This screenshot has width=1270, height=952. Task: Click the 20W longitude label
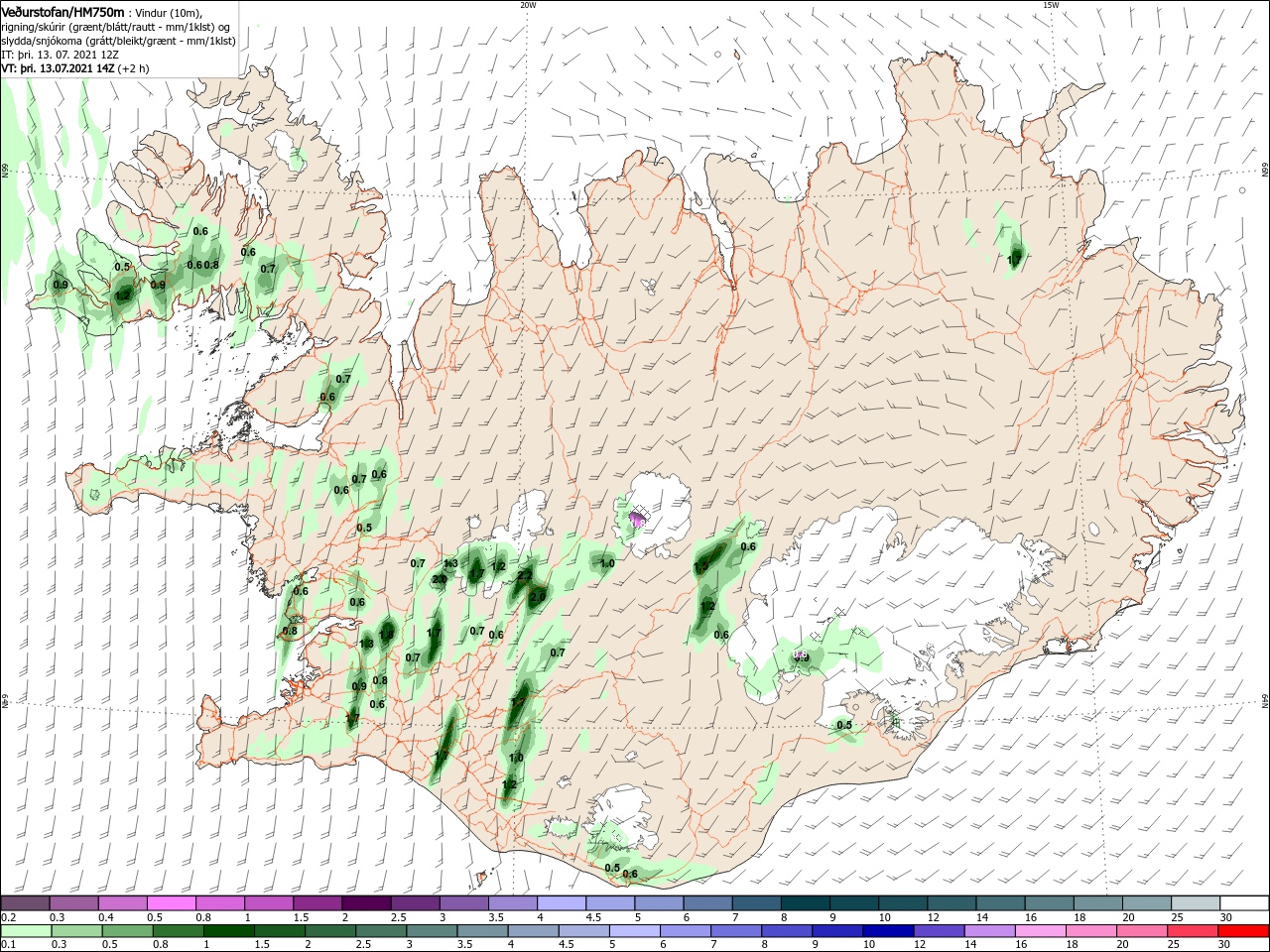pos(528,5)
